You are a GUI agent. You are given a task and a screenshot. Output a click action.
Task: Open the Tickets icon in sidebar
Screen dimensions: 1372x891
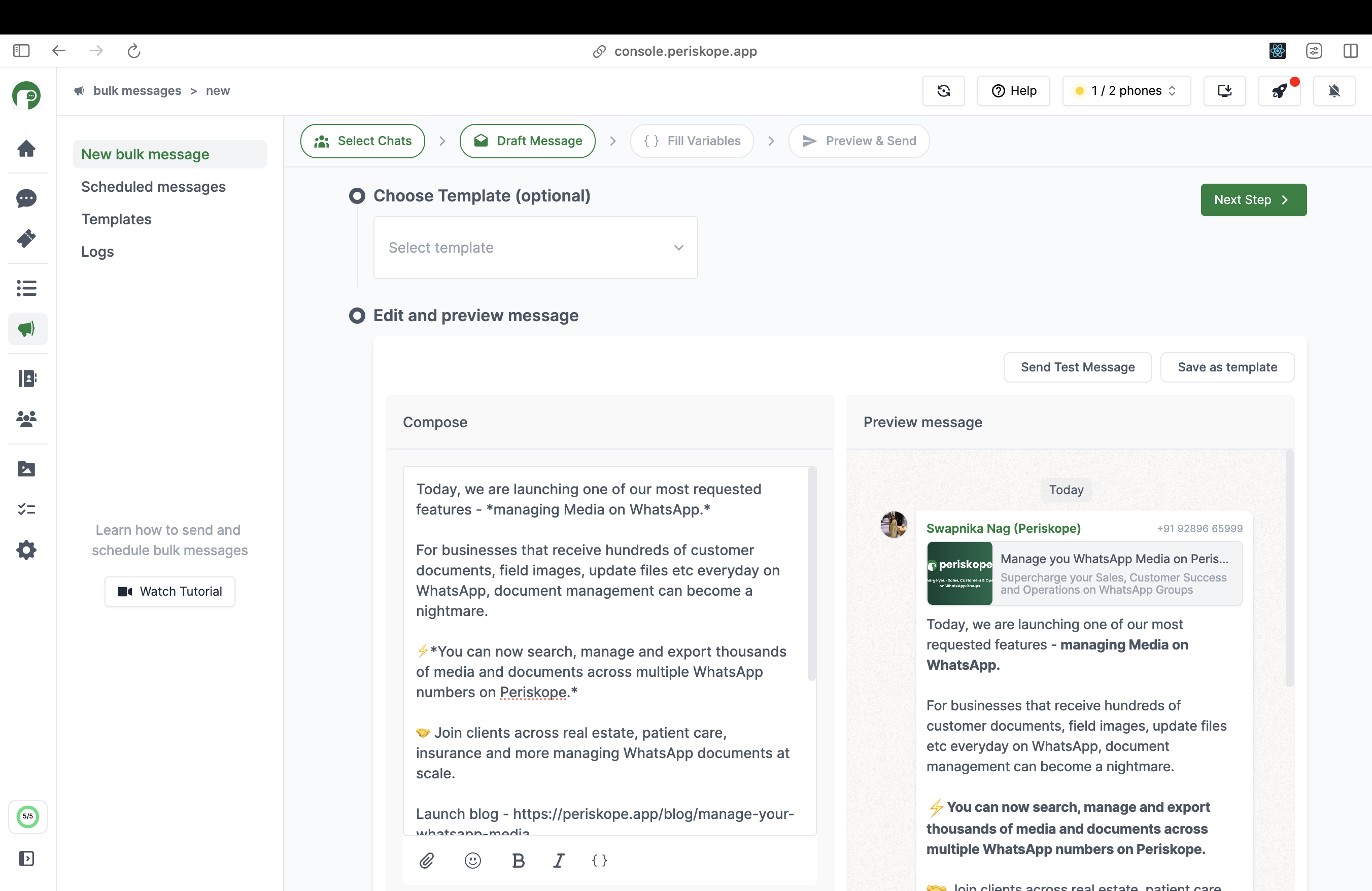[x=26, y=238]
